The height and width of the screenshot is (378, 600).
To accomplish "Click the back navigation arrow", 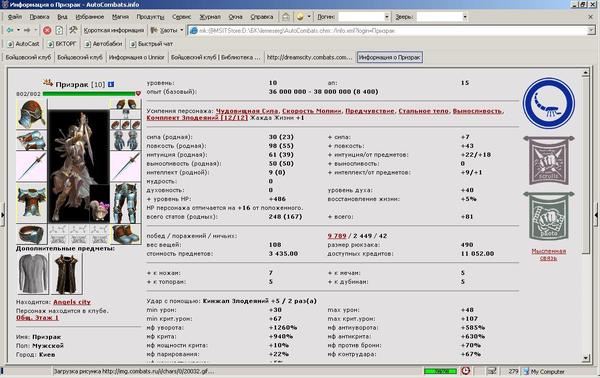I will (x=10, y=30).
